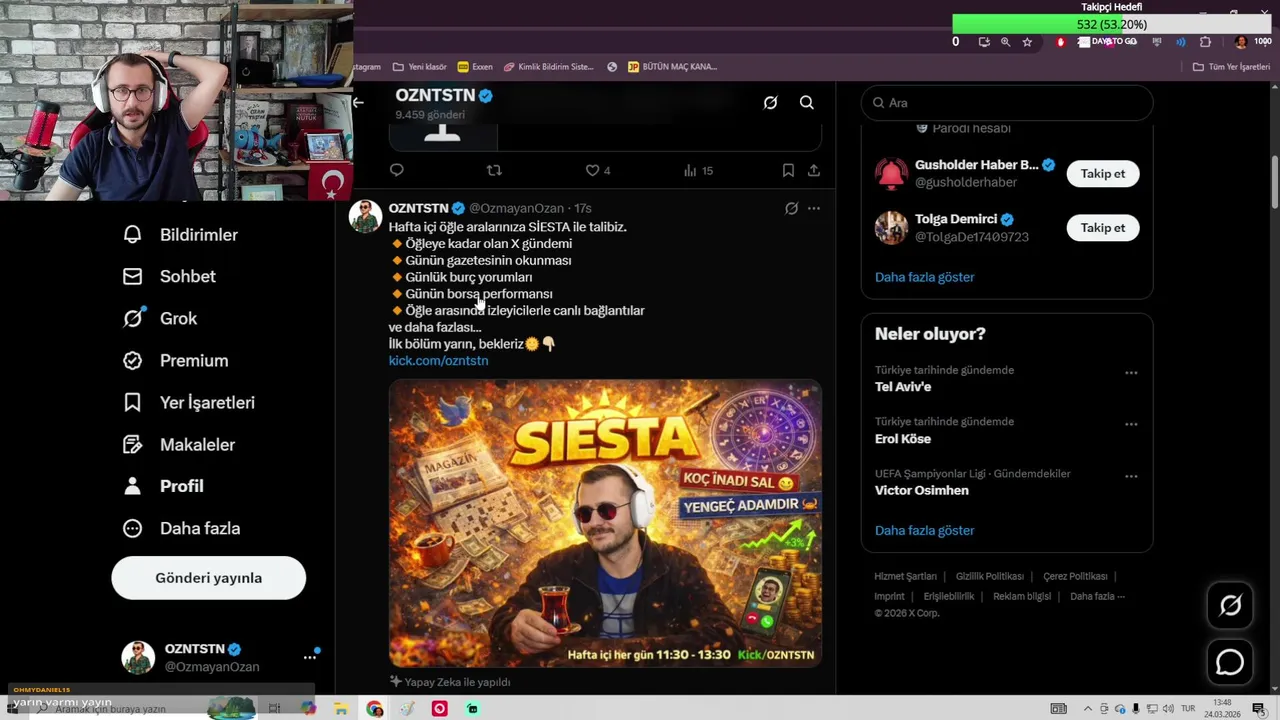Open Reklam bilgisi footer link

(1022, 596)
